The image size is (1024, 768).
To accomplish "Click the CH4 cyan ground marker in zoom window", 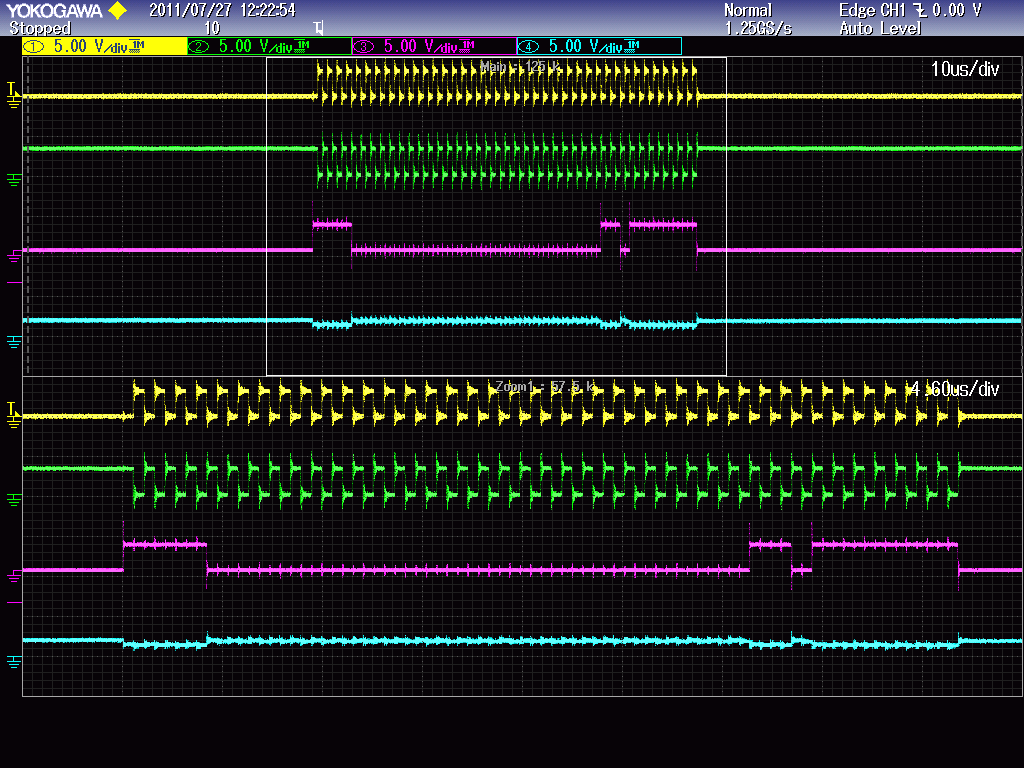I will 14,662.
